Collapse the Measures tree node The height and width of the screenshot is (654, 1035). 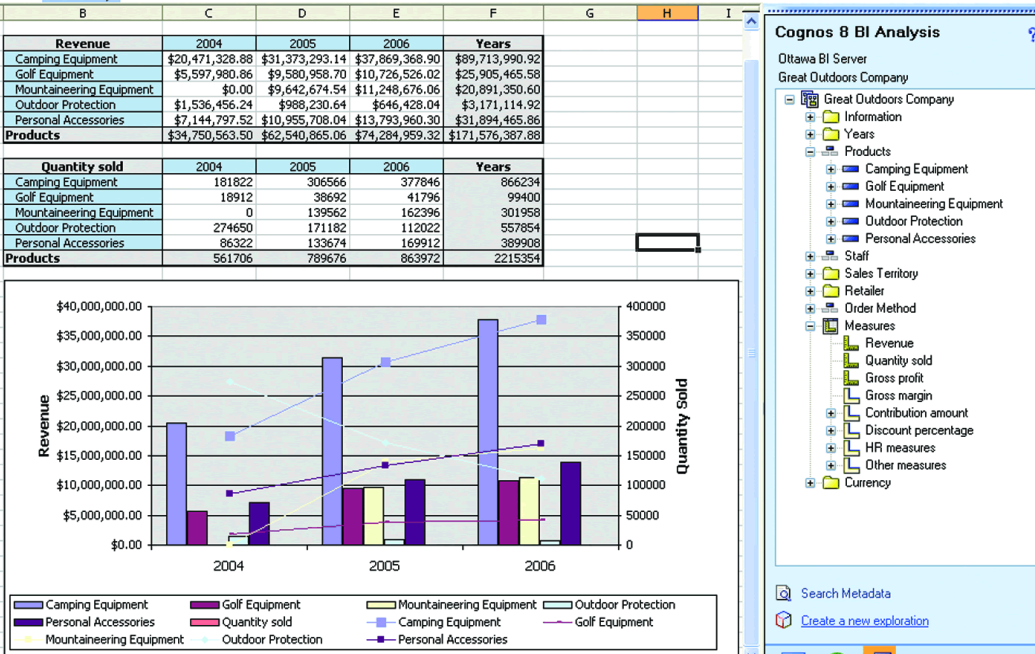[810, 326]
